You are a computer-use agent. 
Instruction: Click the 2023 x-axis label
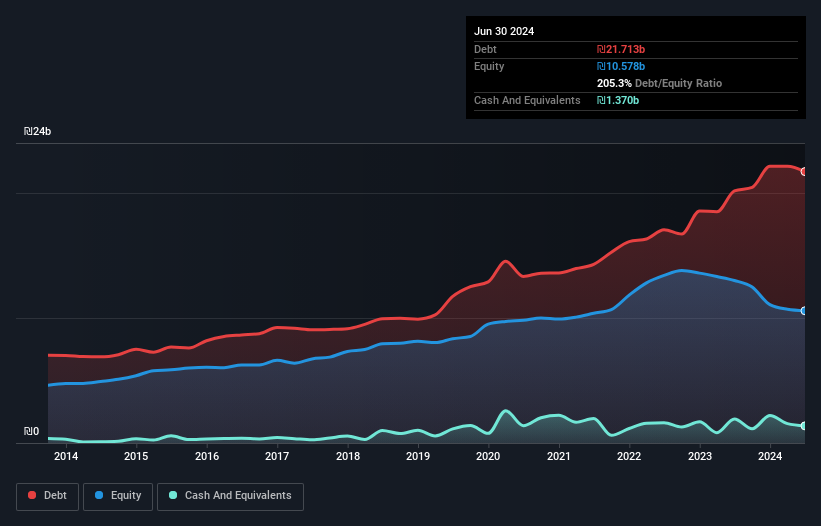coord(700,456)
